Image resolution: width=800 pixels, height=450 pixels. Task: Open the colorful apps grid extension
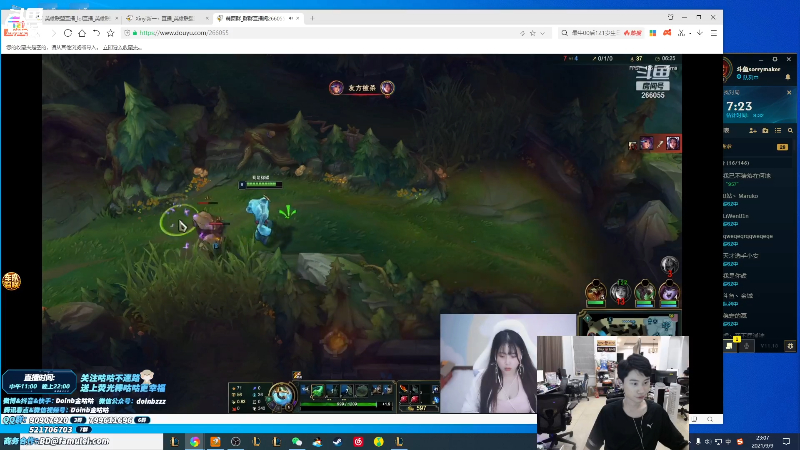(653, 33)
